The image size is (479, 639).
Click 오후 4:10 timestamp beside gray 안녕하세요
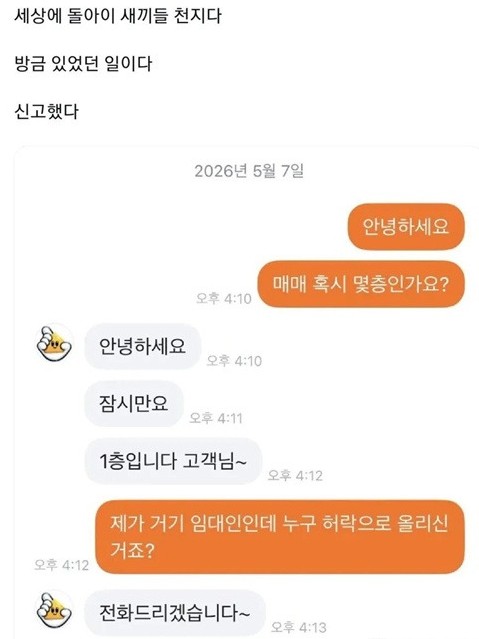[234, 361]
